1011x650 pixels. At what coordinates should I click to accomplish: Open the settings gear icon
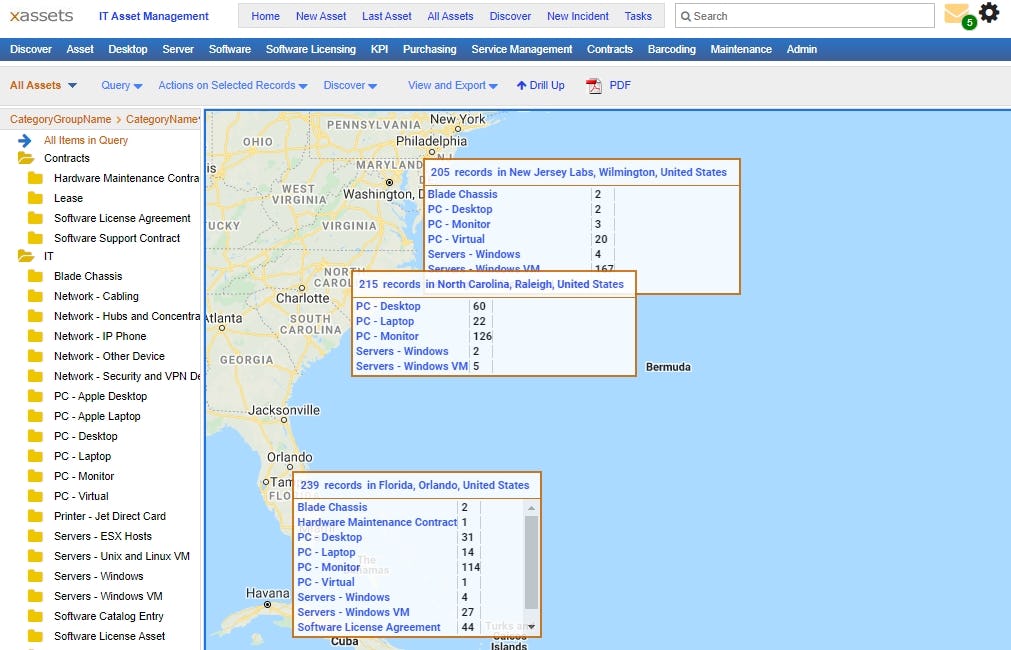point(989,13)
